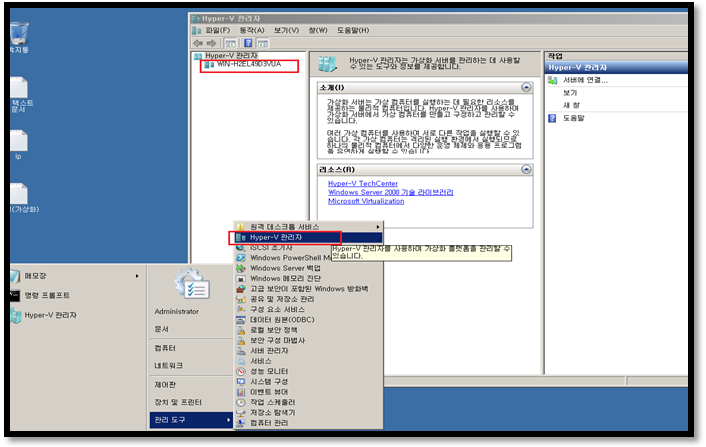This screenshot has height=447, width=706.
Task: Click 새 창 in the actions pane
Action: click(x=571, y=105)
